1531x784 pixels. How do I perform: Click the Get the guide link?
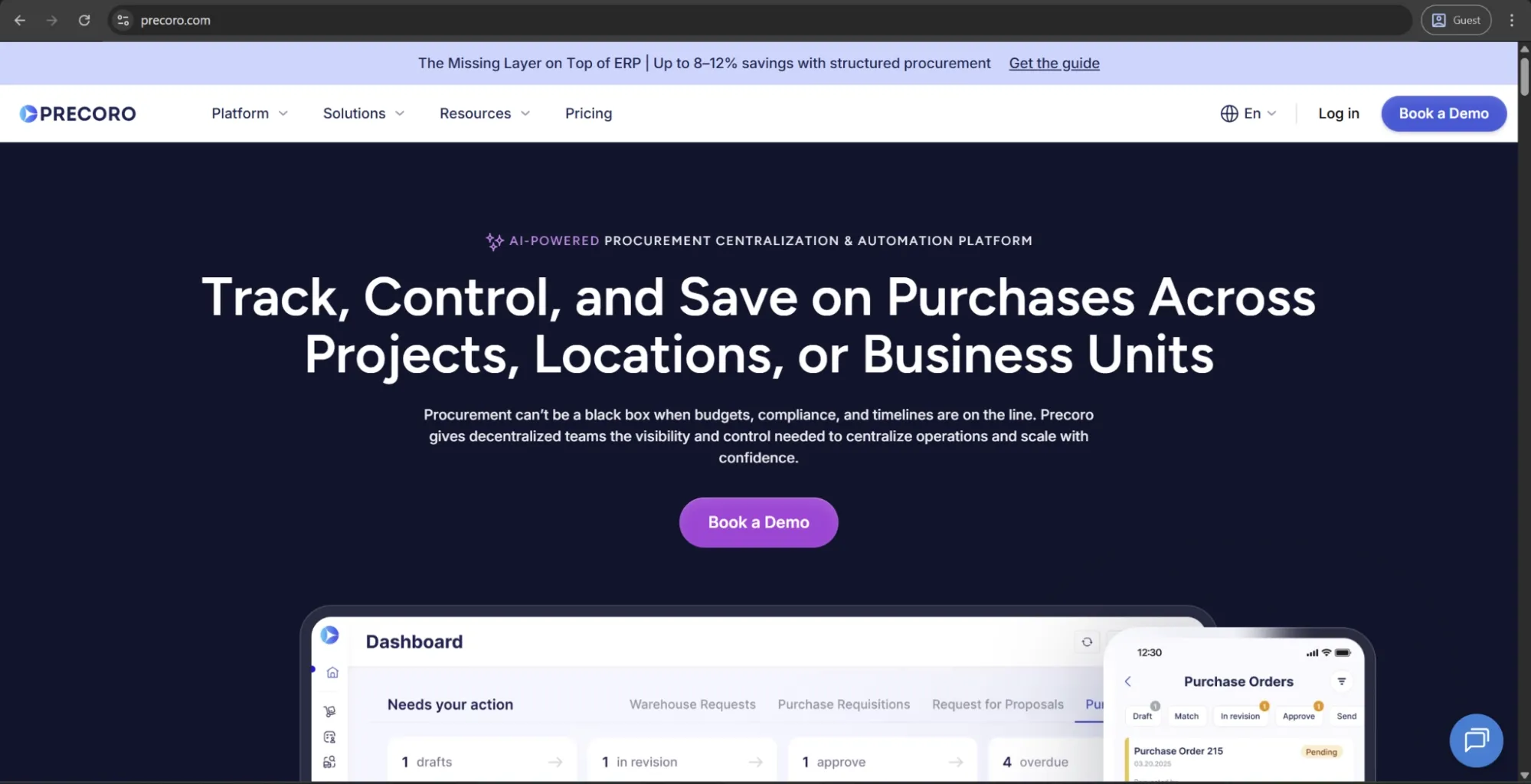pos(1054,64)
